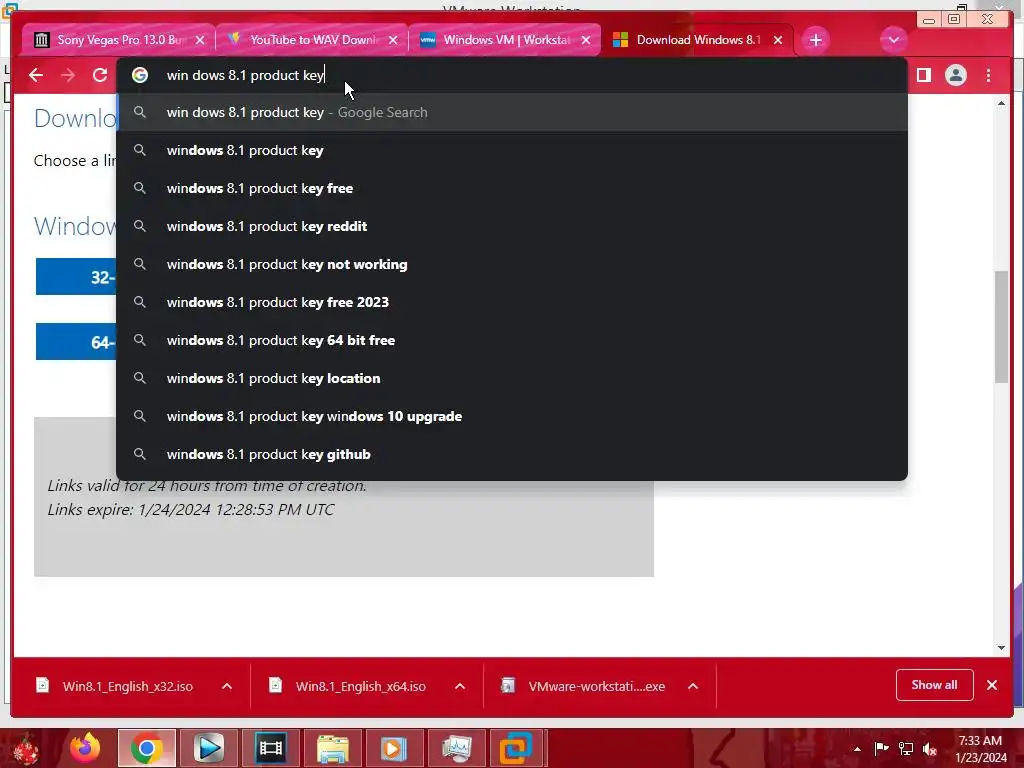This screenshot has width=1024, height=768.
Task: Click search icon beside 'product key reddit'
Action: click(x=139, y=225)
